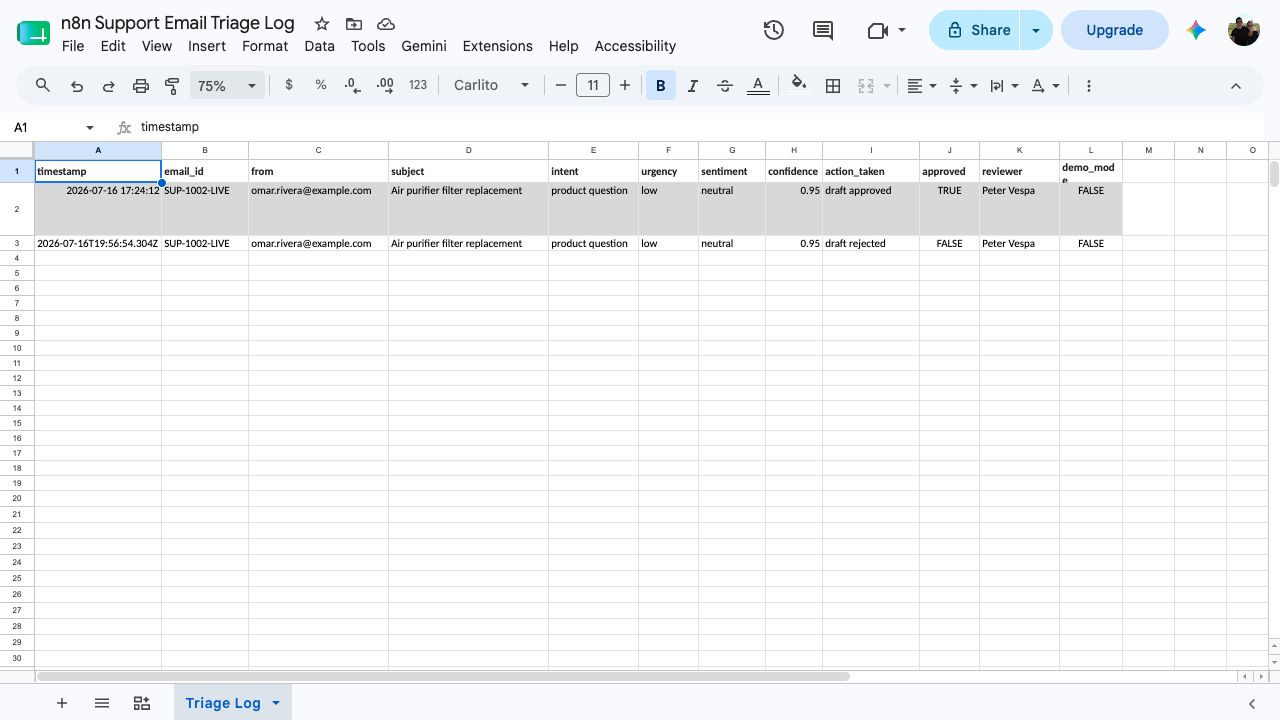Apply strikethrough formatting

(725, 86)
